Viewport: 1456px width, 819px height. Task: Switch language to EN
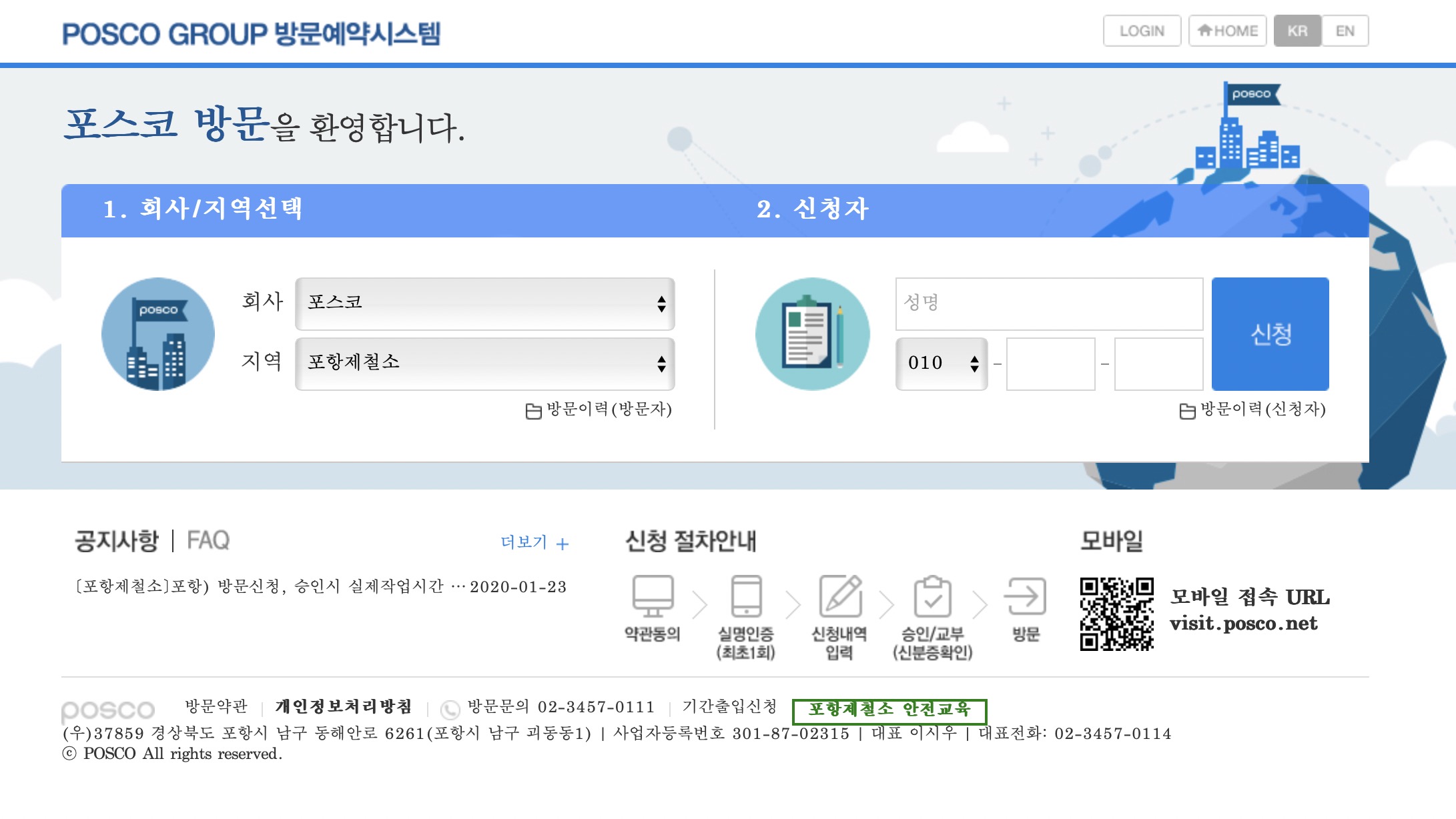[x=1346, y=31]
